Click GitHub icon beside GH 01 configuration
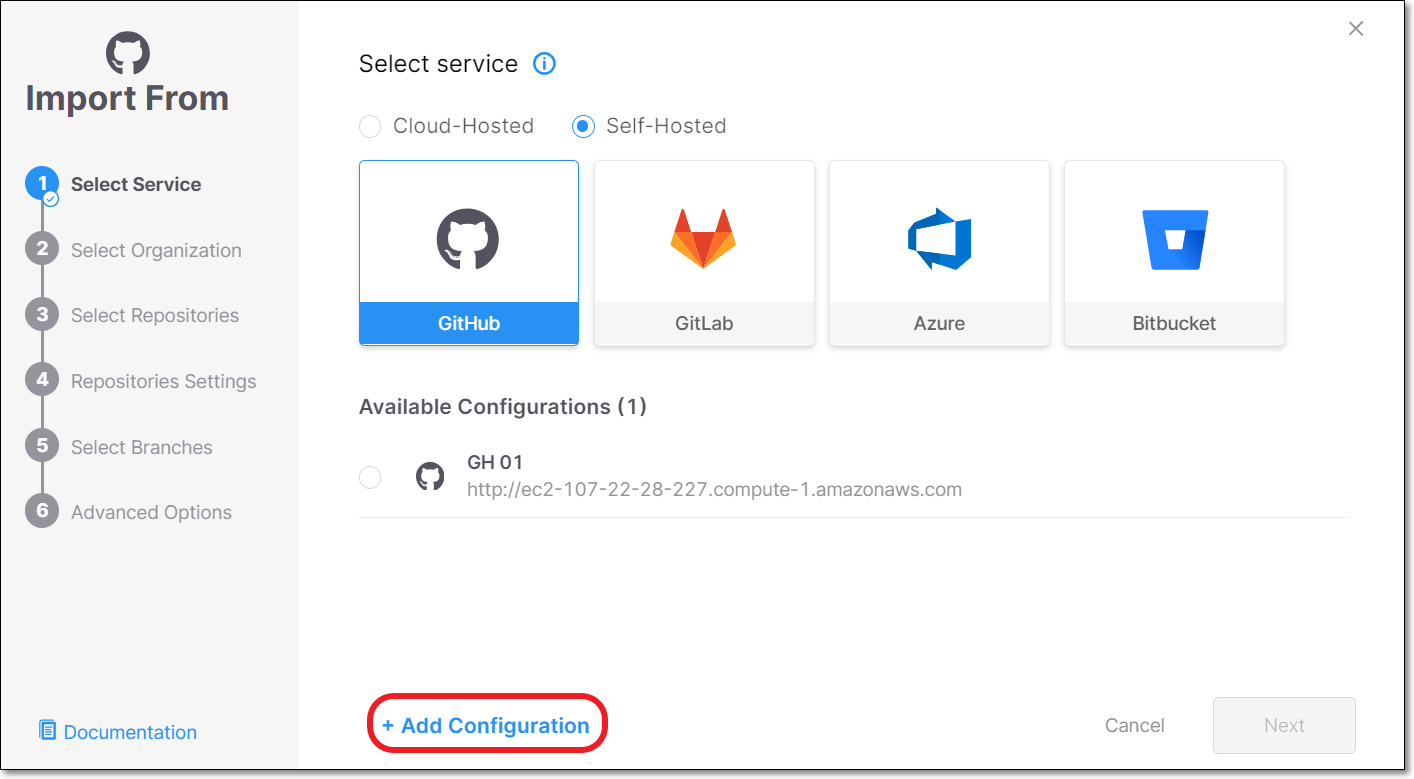1414x779 pixels. coord(430,476)
